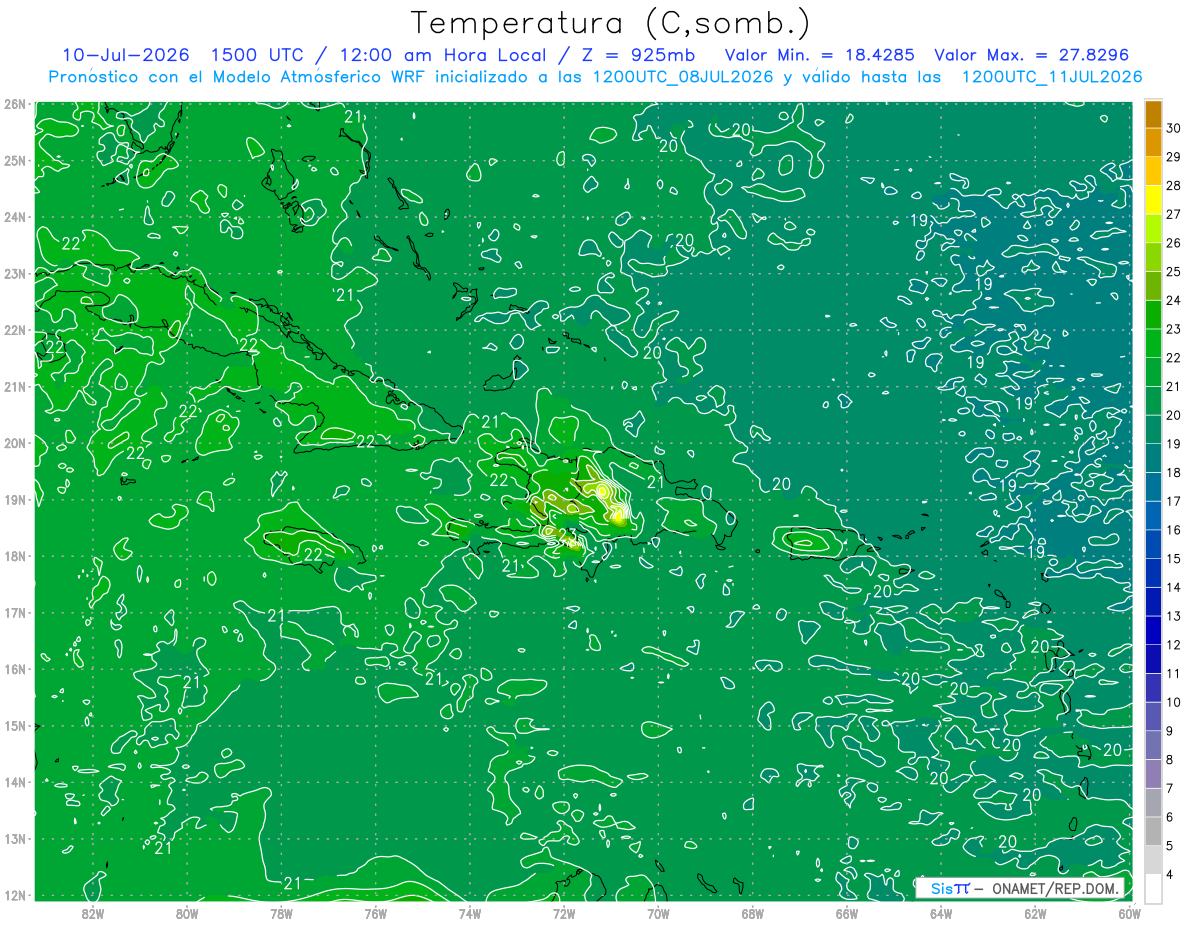Click the colorbar label '30'
Screen dimensions: 1200x927
tap(1173, 128)
